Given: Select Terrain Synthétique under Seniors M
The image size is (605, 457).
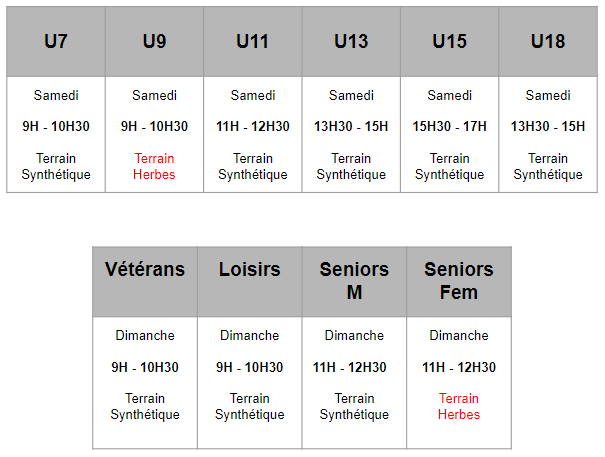Looking at the screenshot, I should coord(354,406).
